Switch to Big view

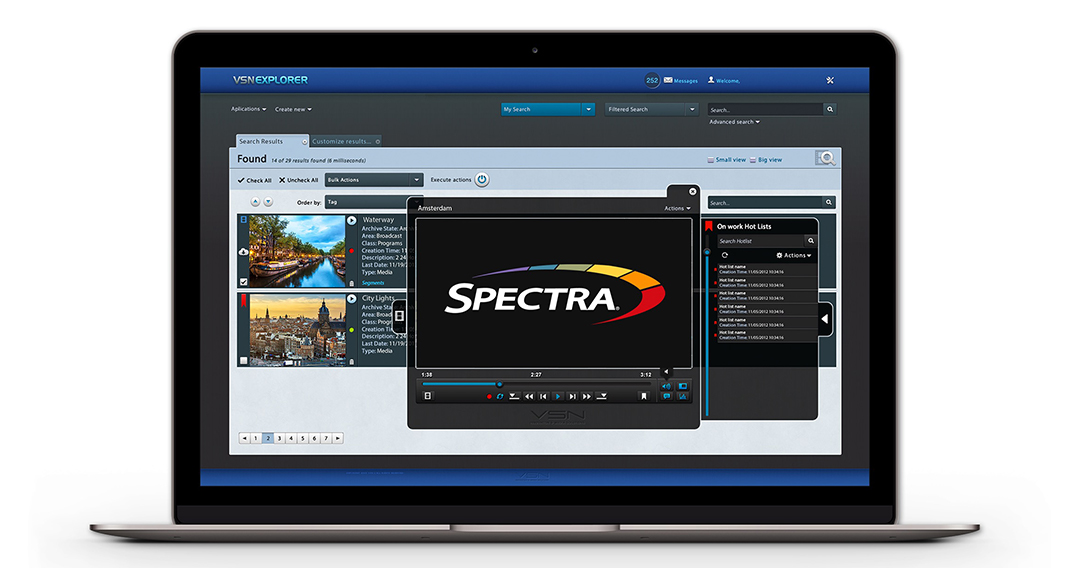766,160
